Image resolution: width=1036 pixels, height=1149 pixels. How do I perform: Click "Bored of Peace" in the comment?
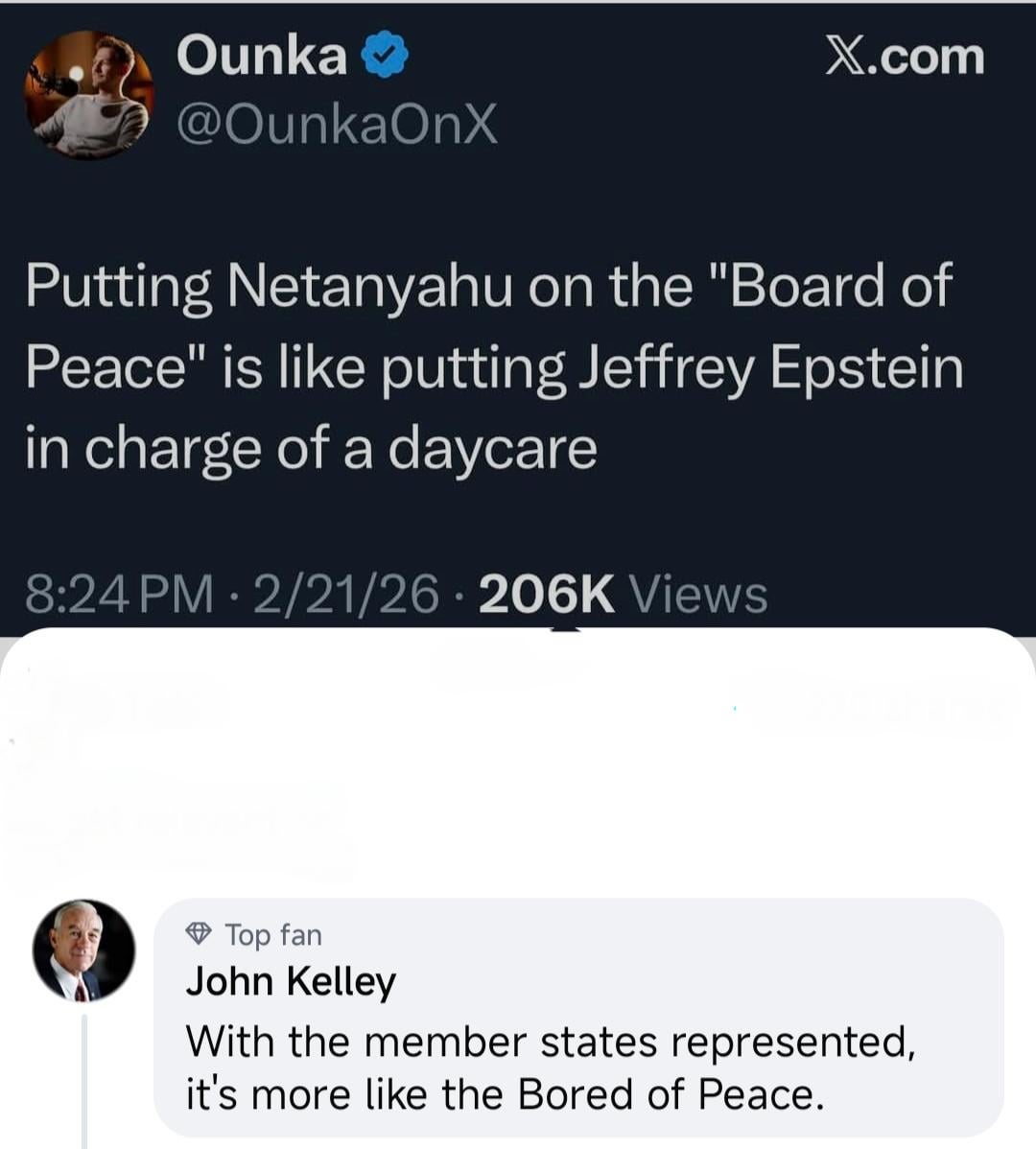point(666,1094)
